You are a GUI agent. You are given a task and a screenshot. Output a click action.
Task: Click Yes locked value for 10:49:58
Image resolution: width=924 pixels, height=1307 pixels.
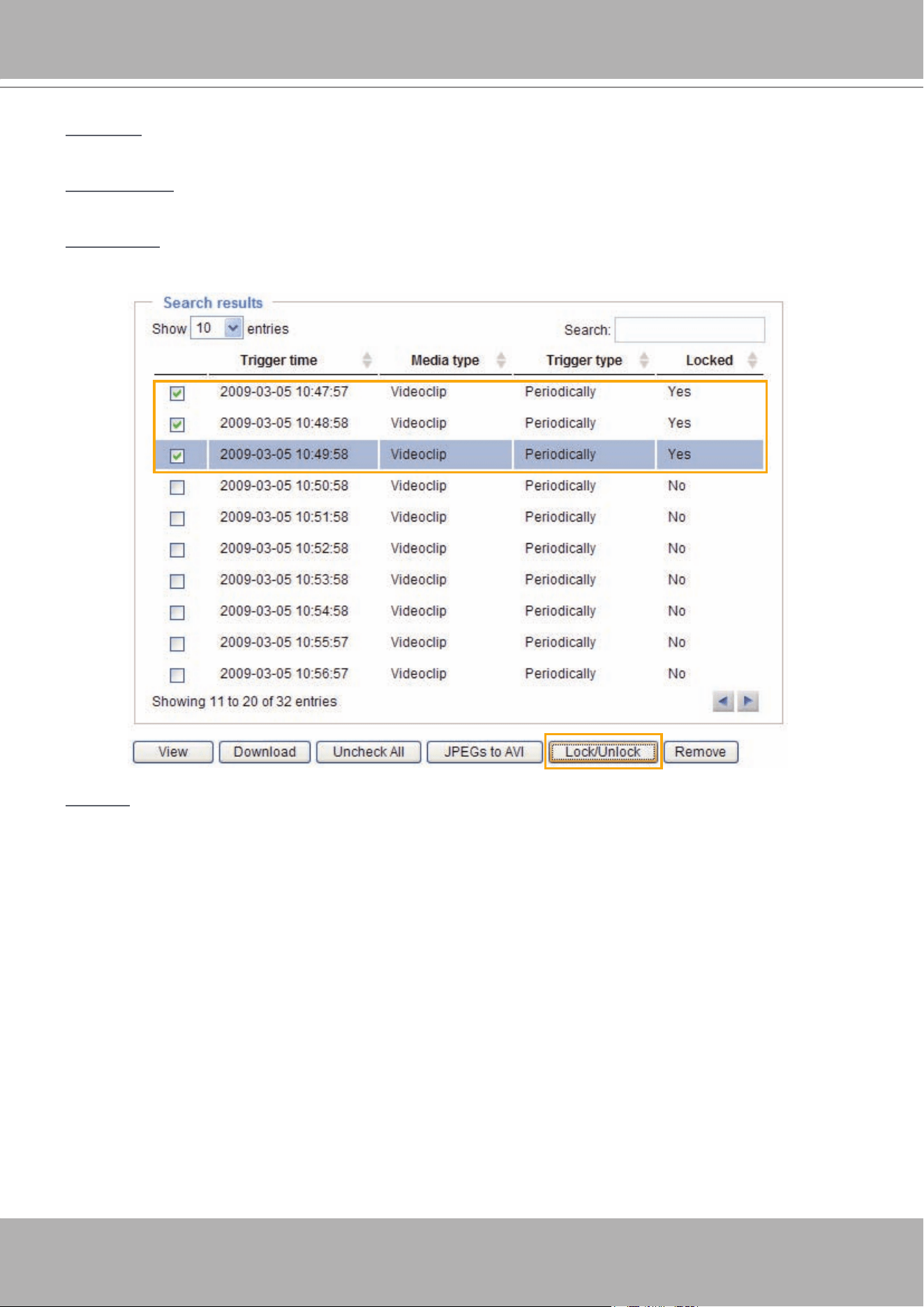pyautogui.click(x=679, y=455)
